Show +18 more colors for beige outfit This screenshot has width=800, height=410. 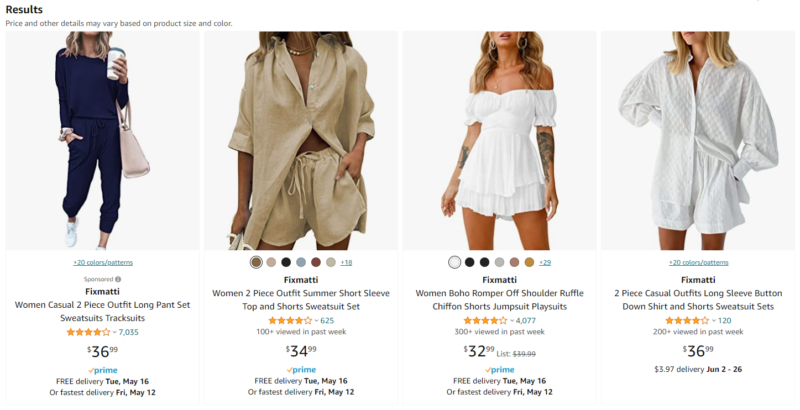point(346,262)
